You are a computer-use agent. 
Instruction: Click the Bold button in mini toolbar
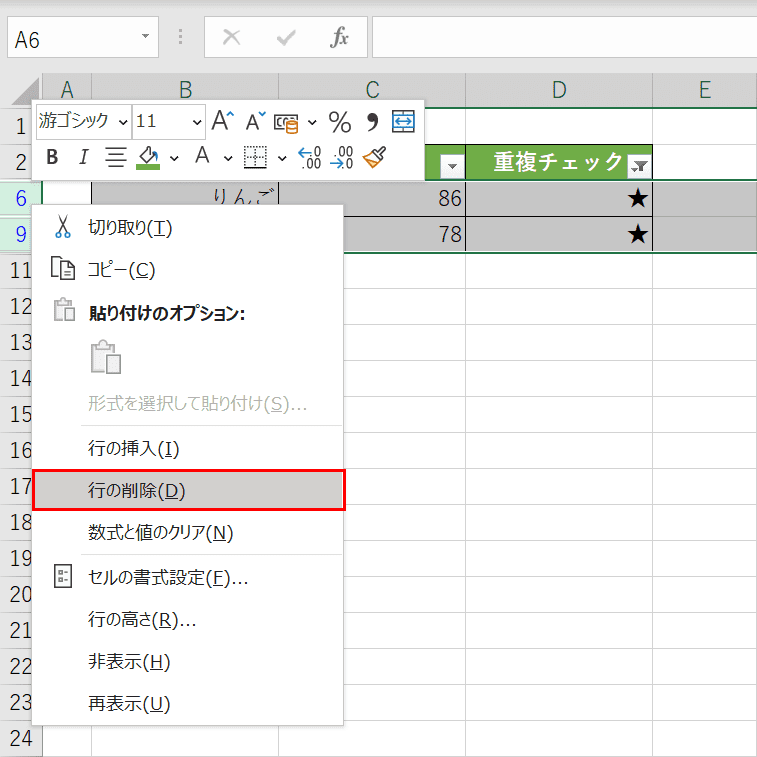click(52, 157)
